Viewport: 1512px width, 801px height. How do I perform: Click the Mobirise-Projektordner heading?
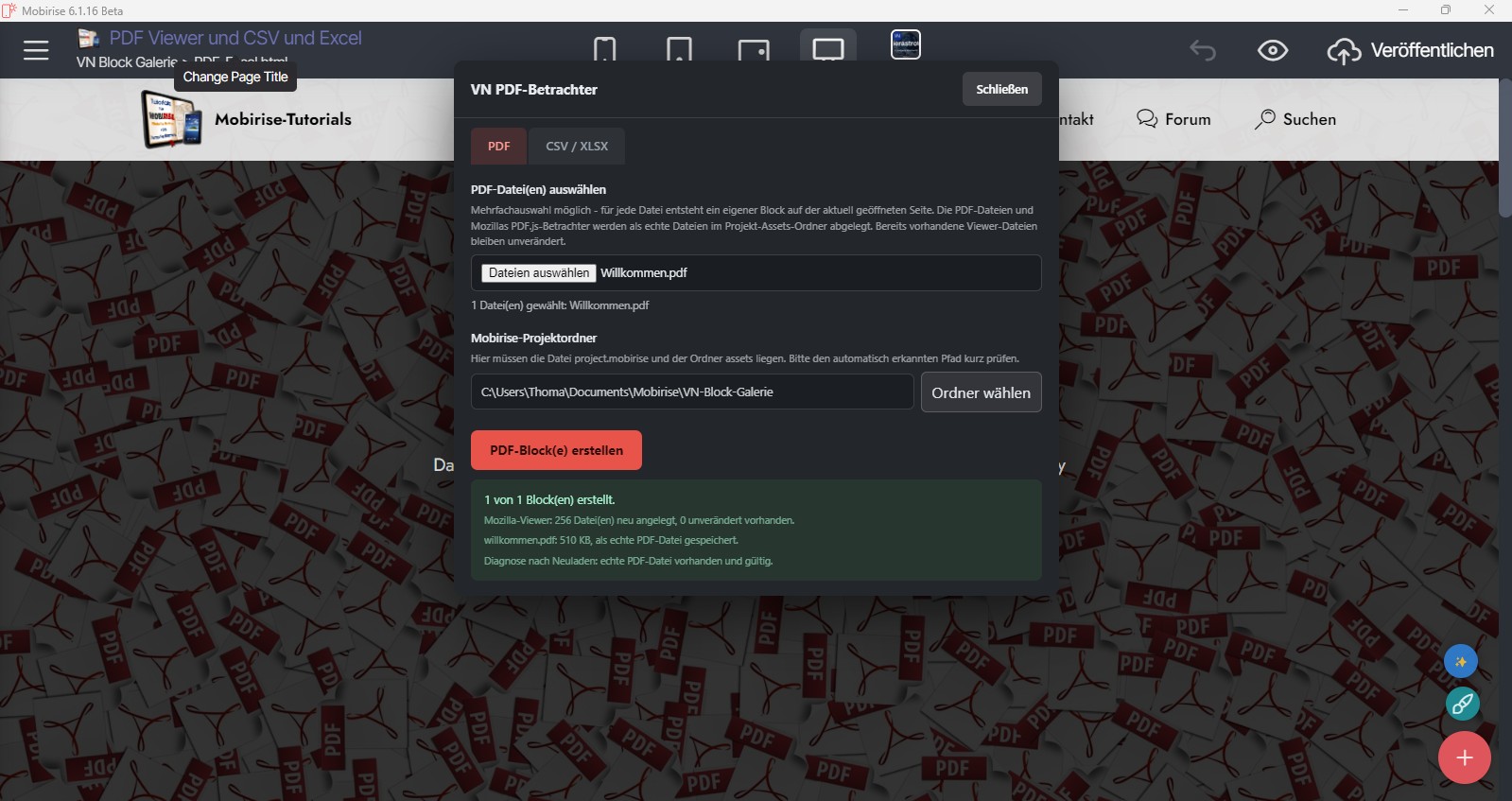(533, 338)
